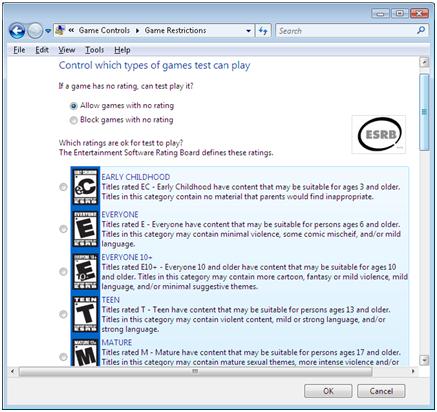Click the Forward navigation arrow
Screen dimensions: 437x412
35,31
